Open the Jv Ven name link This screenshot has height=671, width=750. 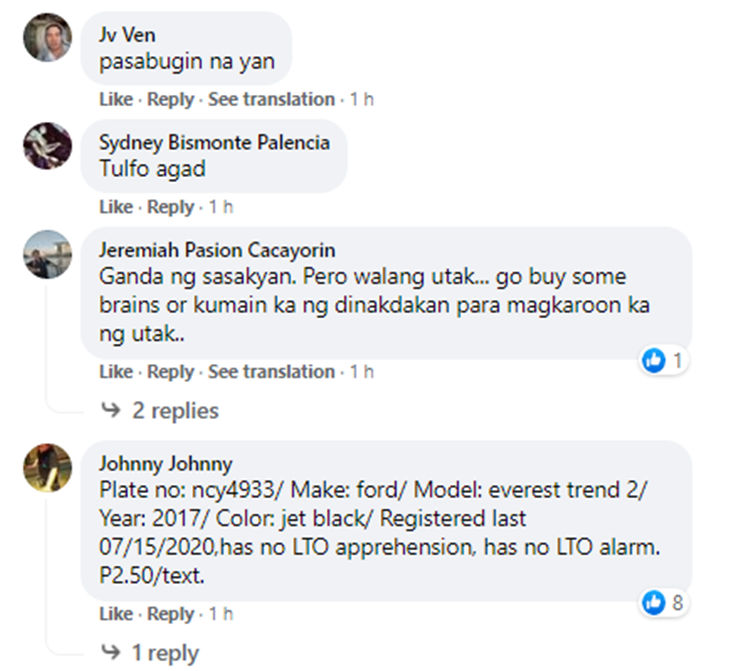(x=127, y=35)
